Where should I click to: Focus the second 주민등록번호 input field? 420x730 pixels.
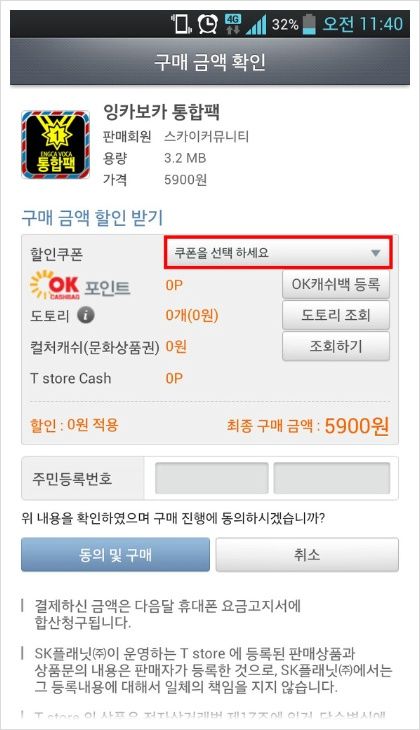click(332, 478)
